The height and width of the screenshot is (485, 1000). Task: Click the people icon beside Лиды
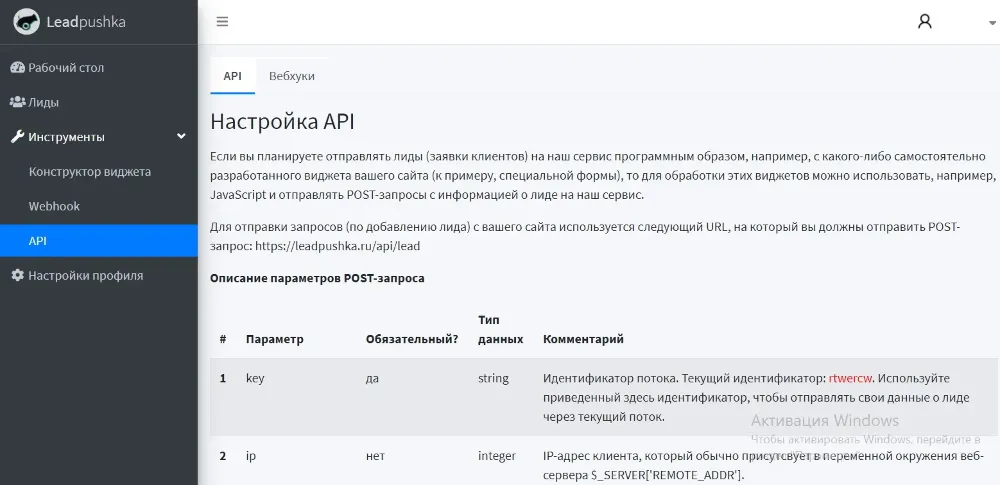coord(17,102)
